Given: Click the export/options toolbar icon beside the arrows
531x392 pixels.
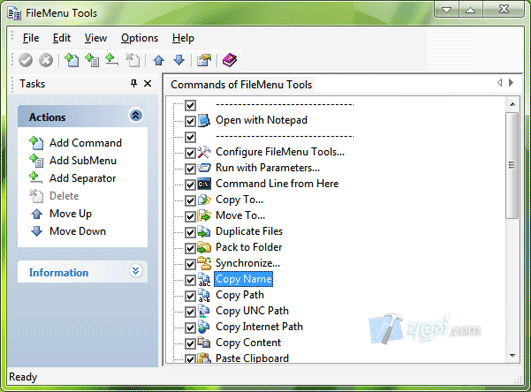Looking at the screenshot, I should (204, 60).
